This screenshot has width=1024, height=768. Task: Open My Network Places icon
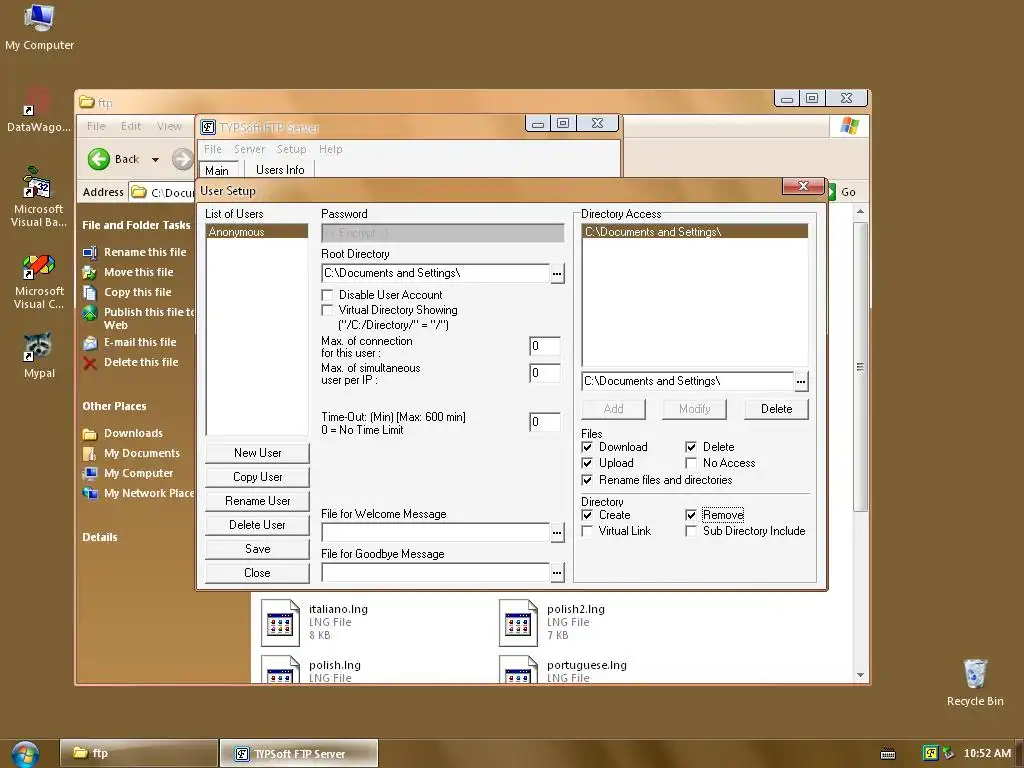pos(89,493)
